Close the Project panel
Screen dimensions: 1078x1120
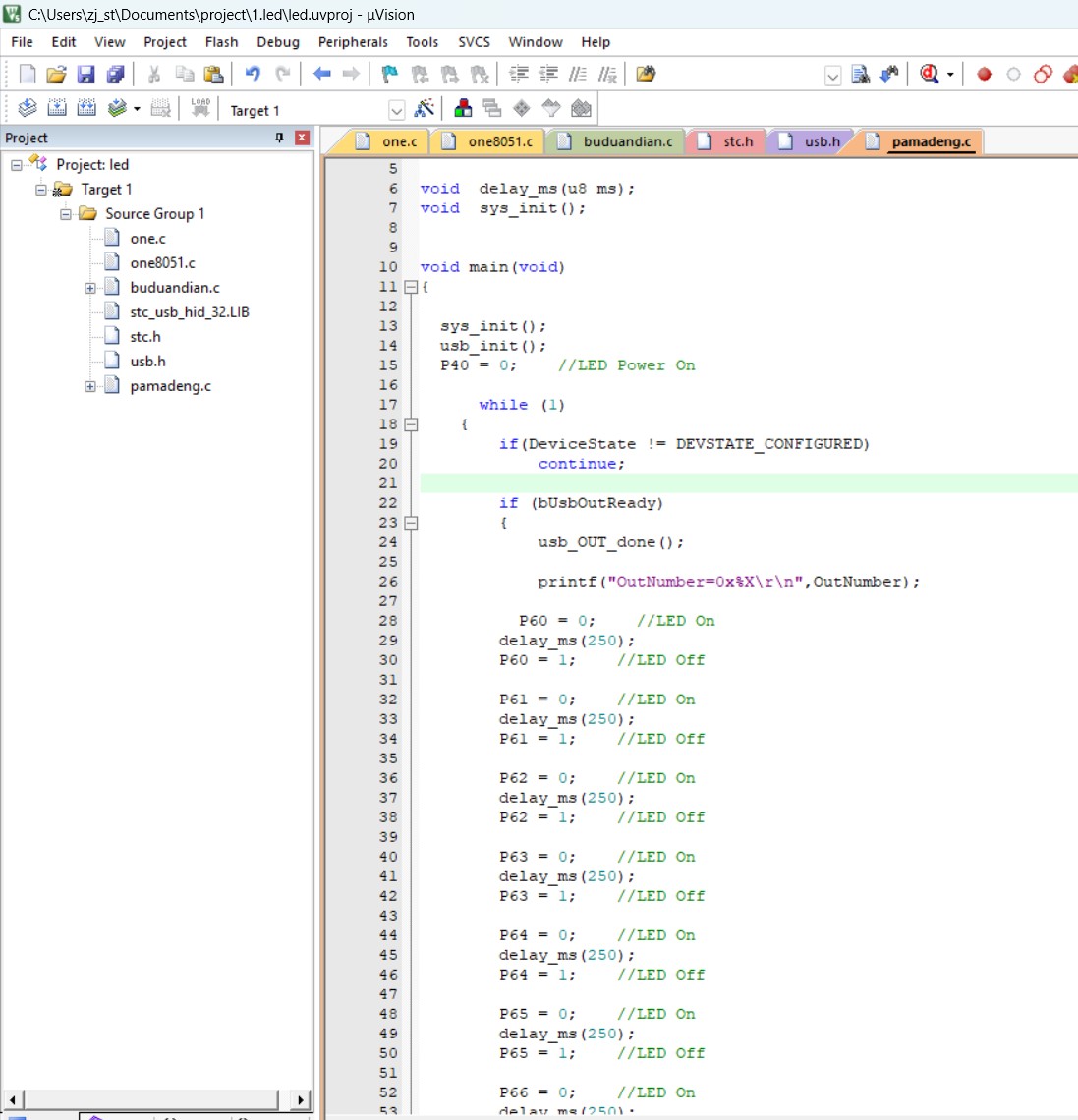coord(303,138)
